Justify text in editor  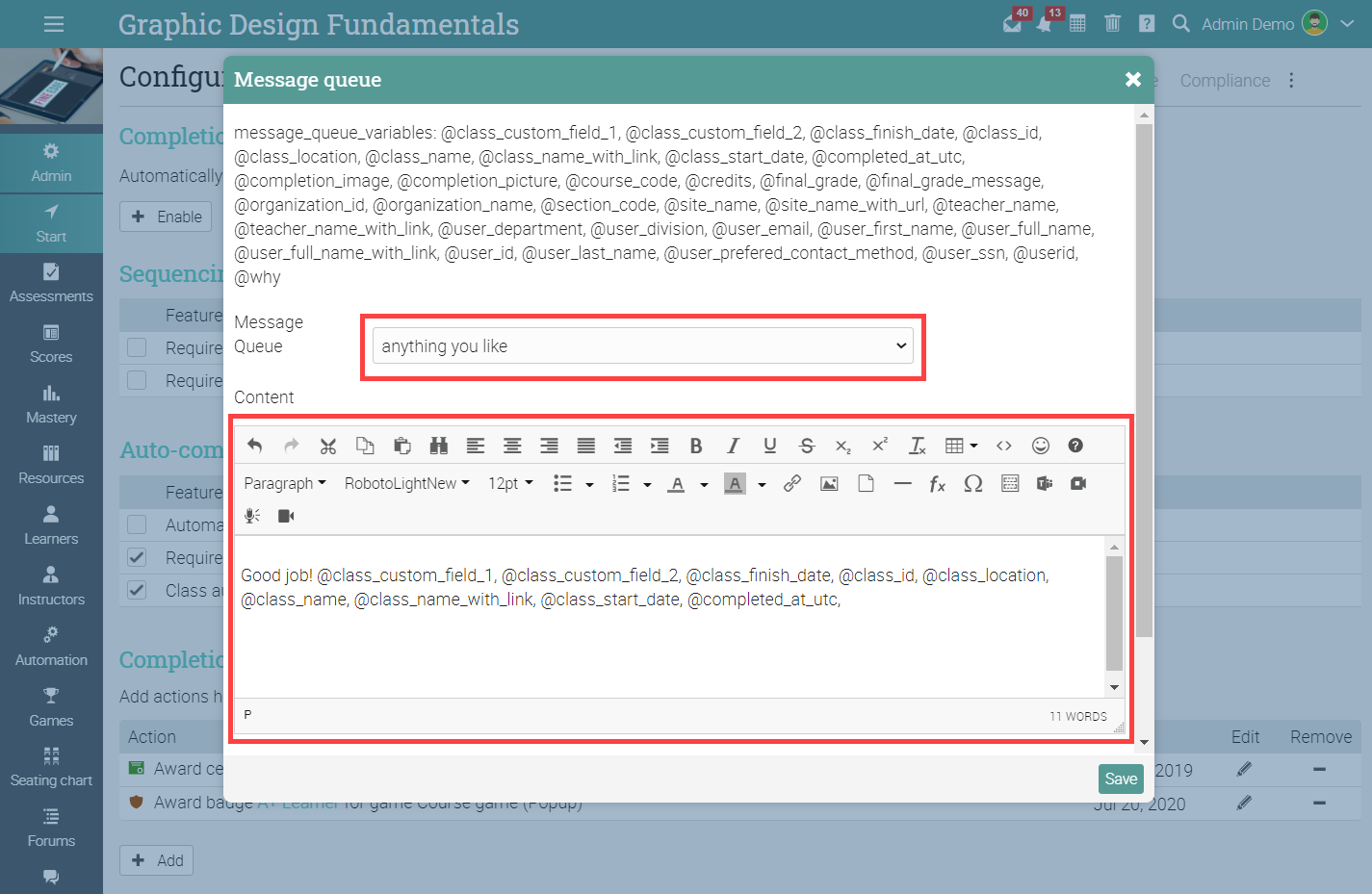[x=585, y=446]
